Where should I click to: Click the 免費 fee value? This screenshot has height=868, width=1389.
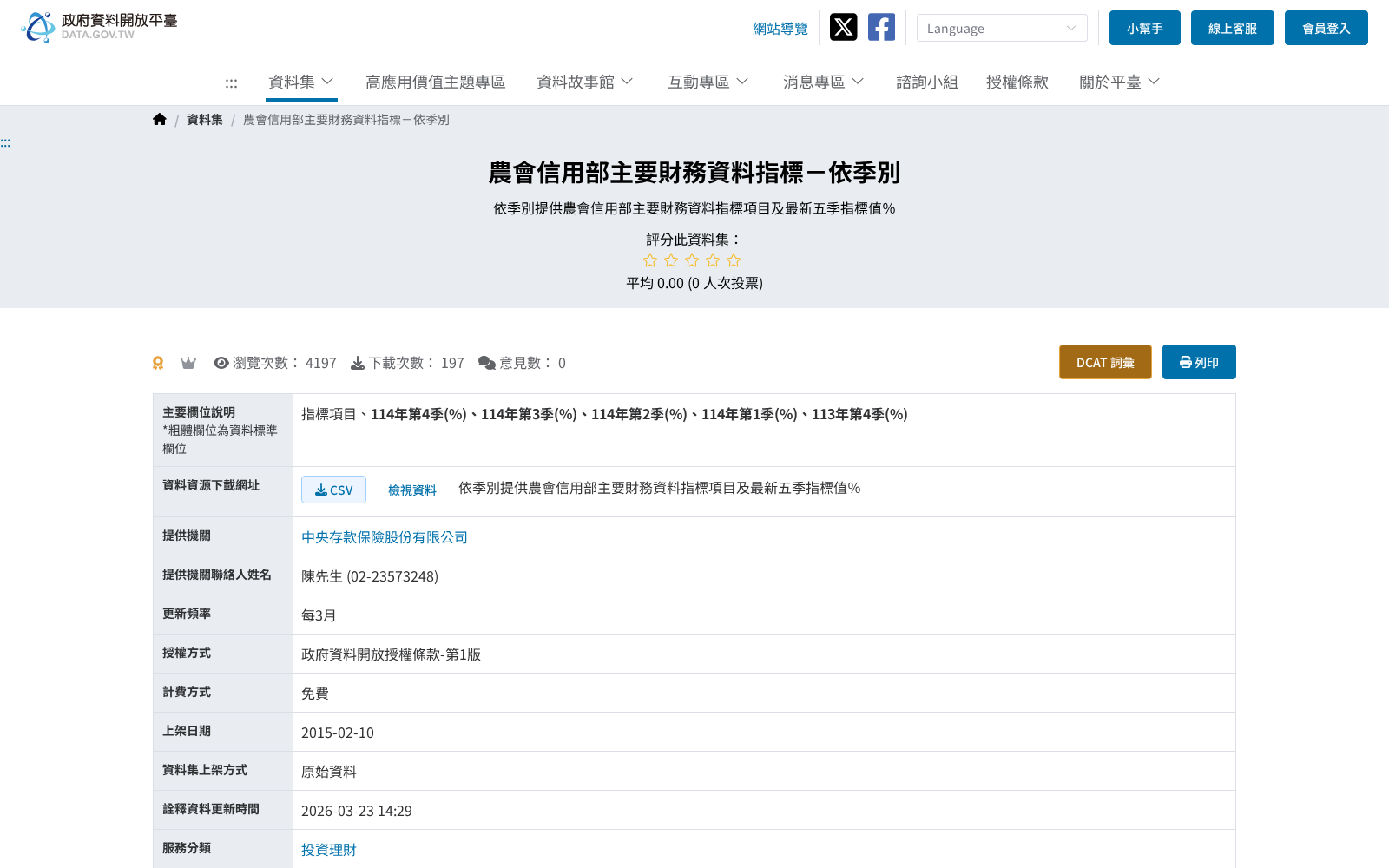[315, 694]
